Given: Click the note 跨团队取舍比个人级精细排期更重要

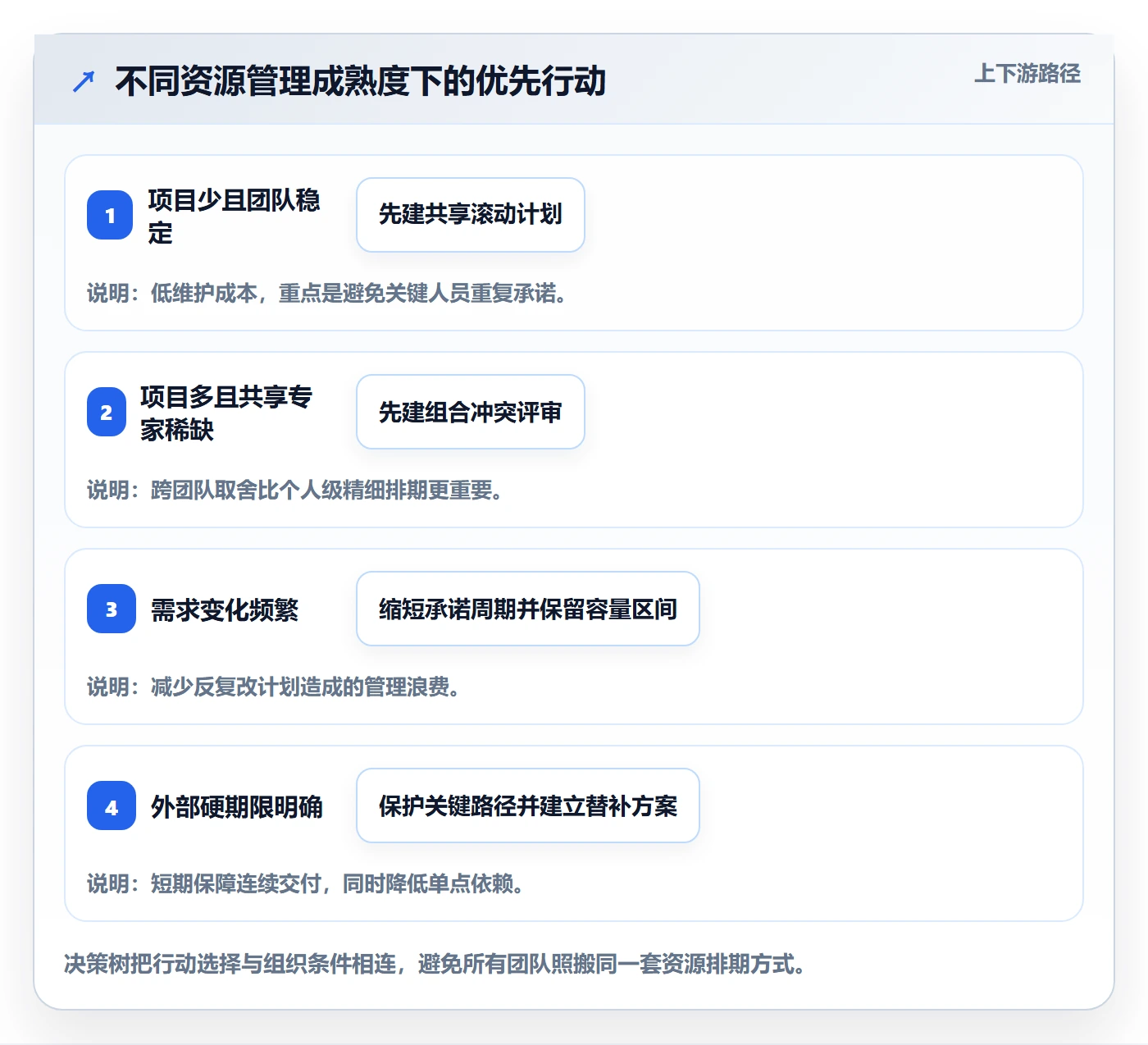Looking at the screenshot, I should [x=295, y=490].
